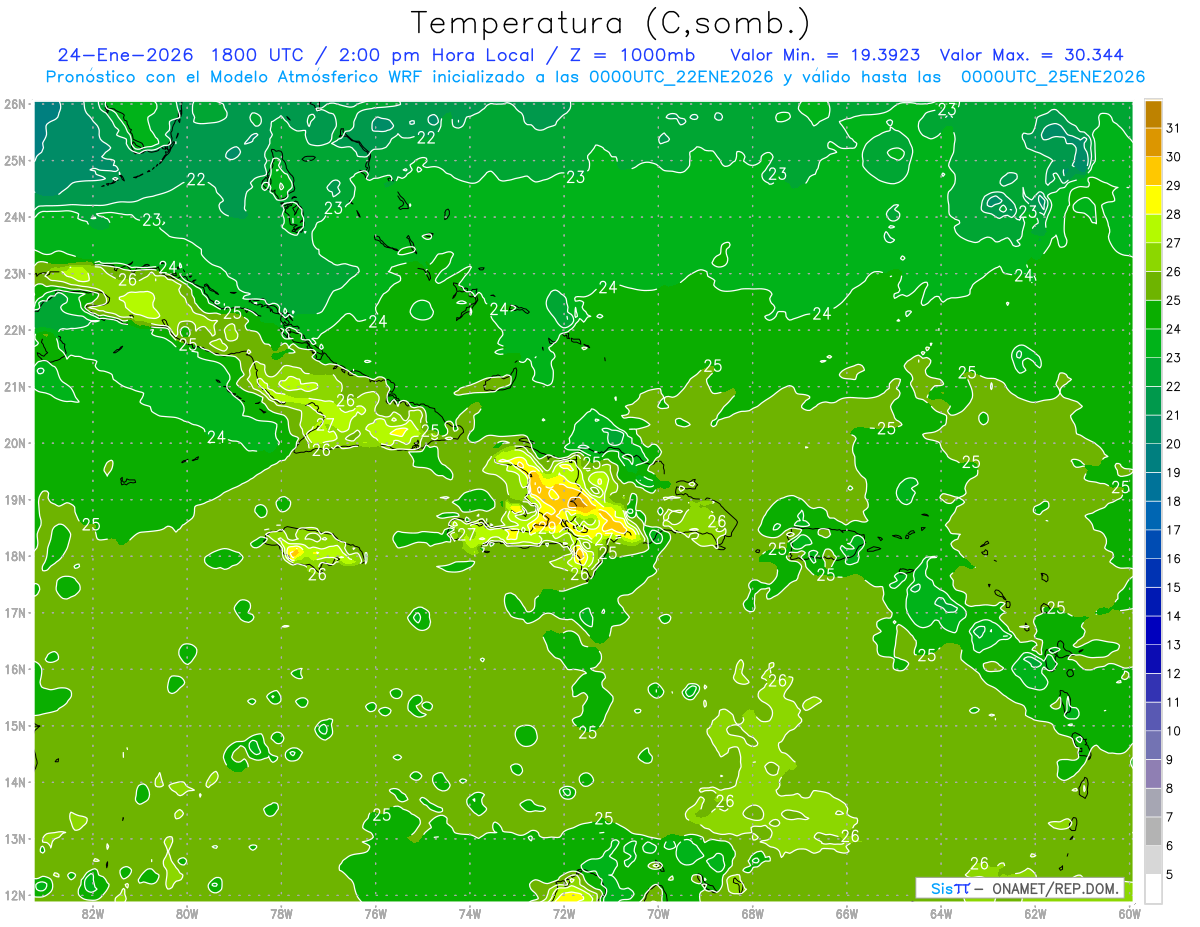Click gray legend band between 6 and 7
The height and width of the screenshot is (927, 1200).
[1153, 831]
